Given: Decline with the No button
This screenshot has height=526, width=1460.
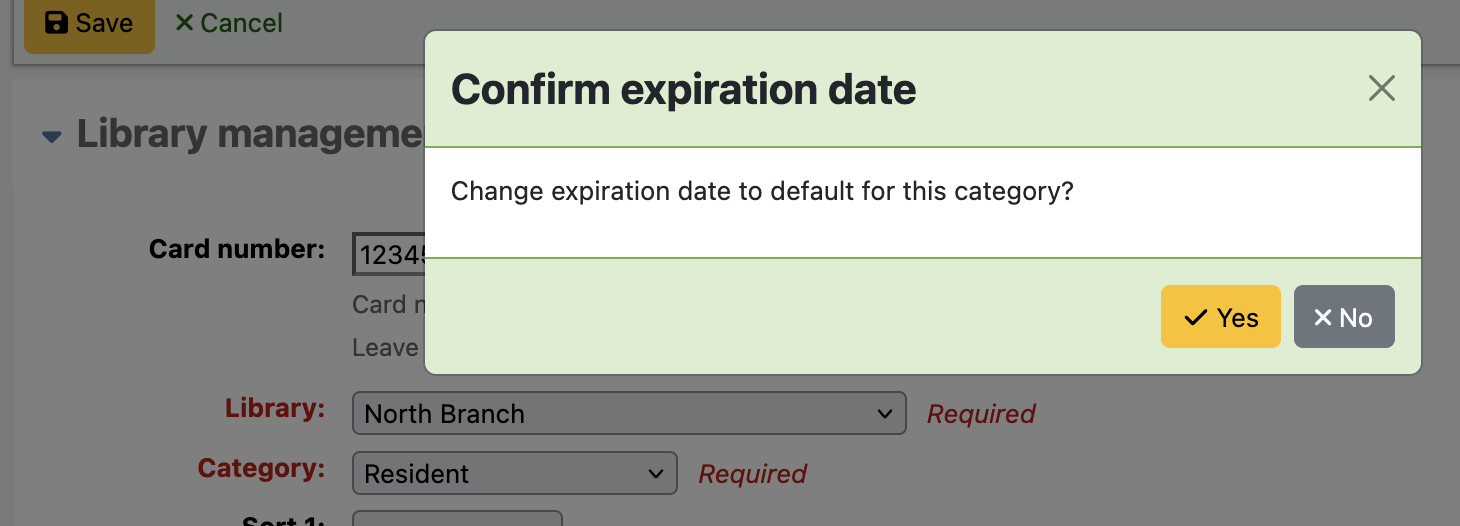Looking at the screenshot, I should (1343, 318).
